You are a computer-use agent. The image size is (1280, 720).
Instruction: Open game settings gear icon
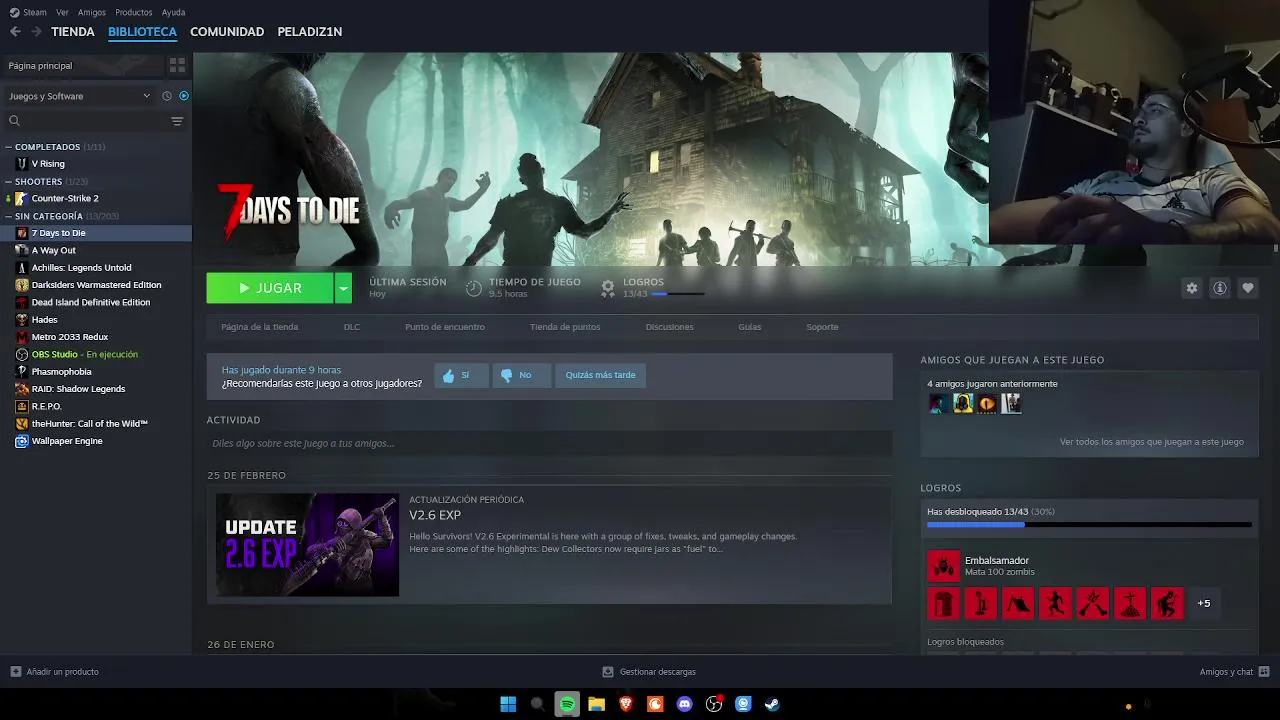[1191, 288]
